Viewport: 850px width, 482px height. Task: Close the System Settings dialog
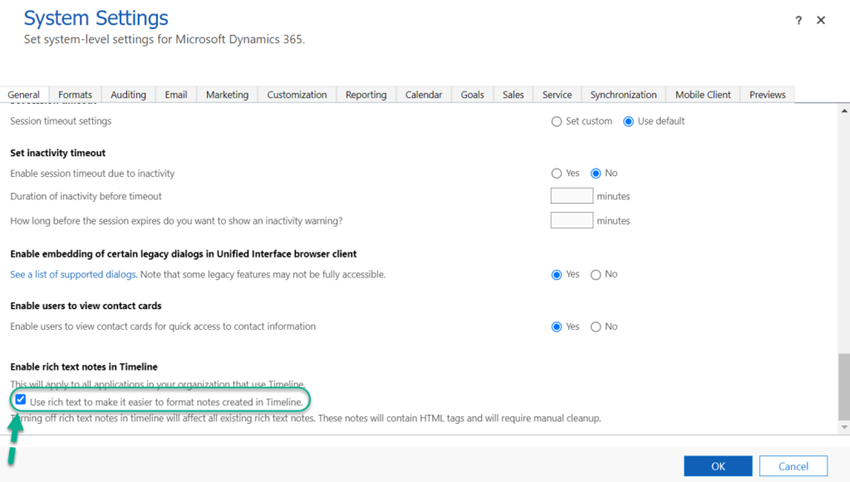coord(821,20)
